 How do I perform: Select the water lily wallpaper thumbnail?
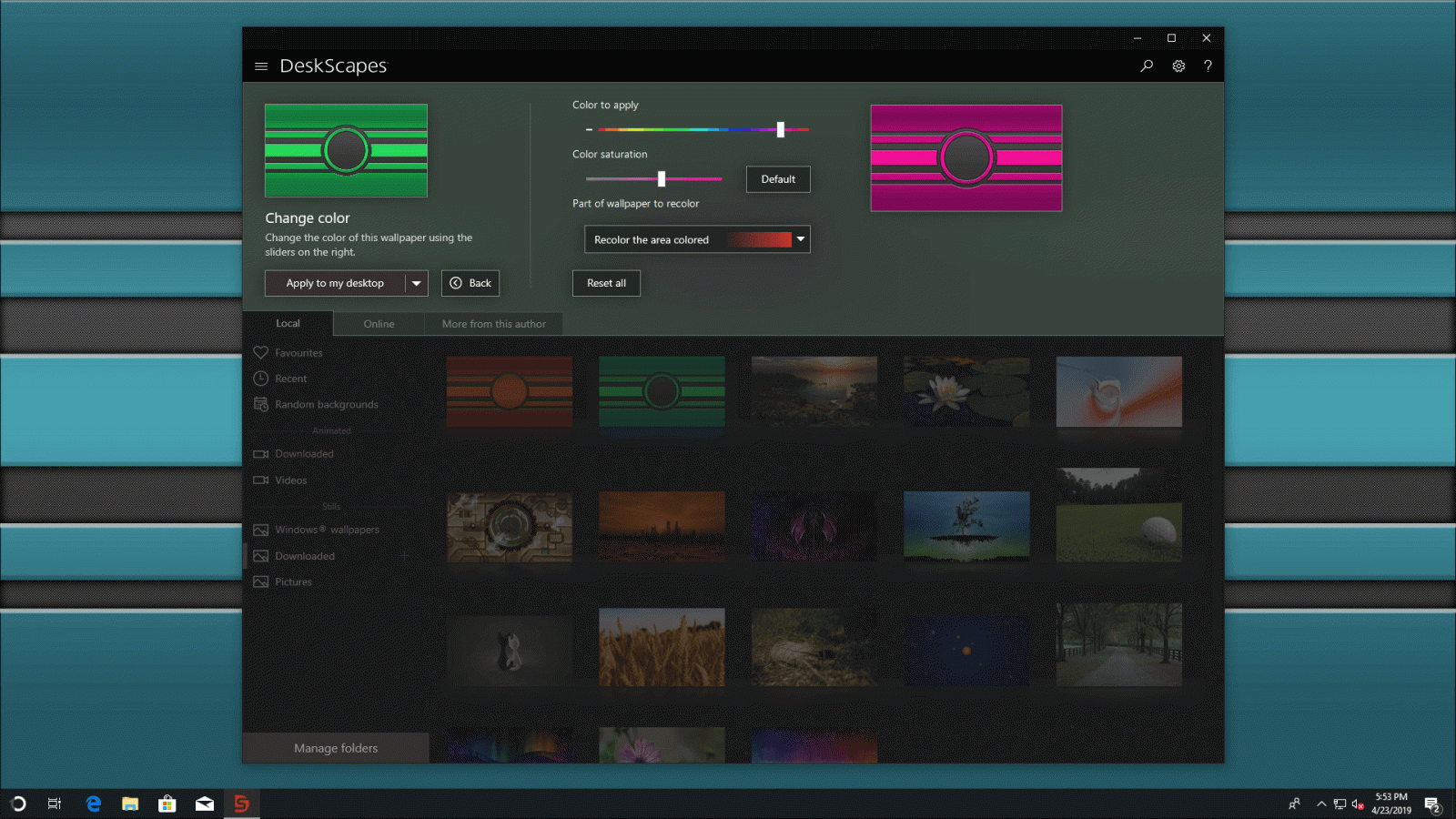click(x=966, y=392)
